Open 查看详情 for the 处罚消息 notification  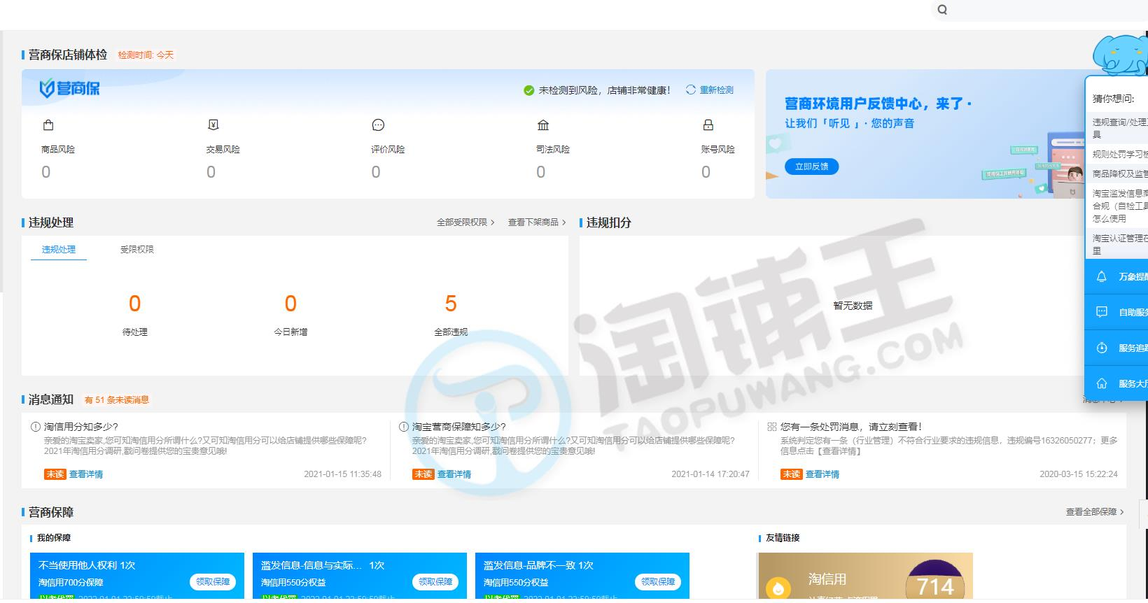click(x=822, y=474)
